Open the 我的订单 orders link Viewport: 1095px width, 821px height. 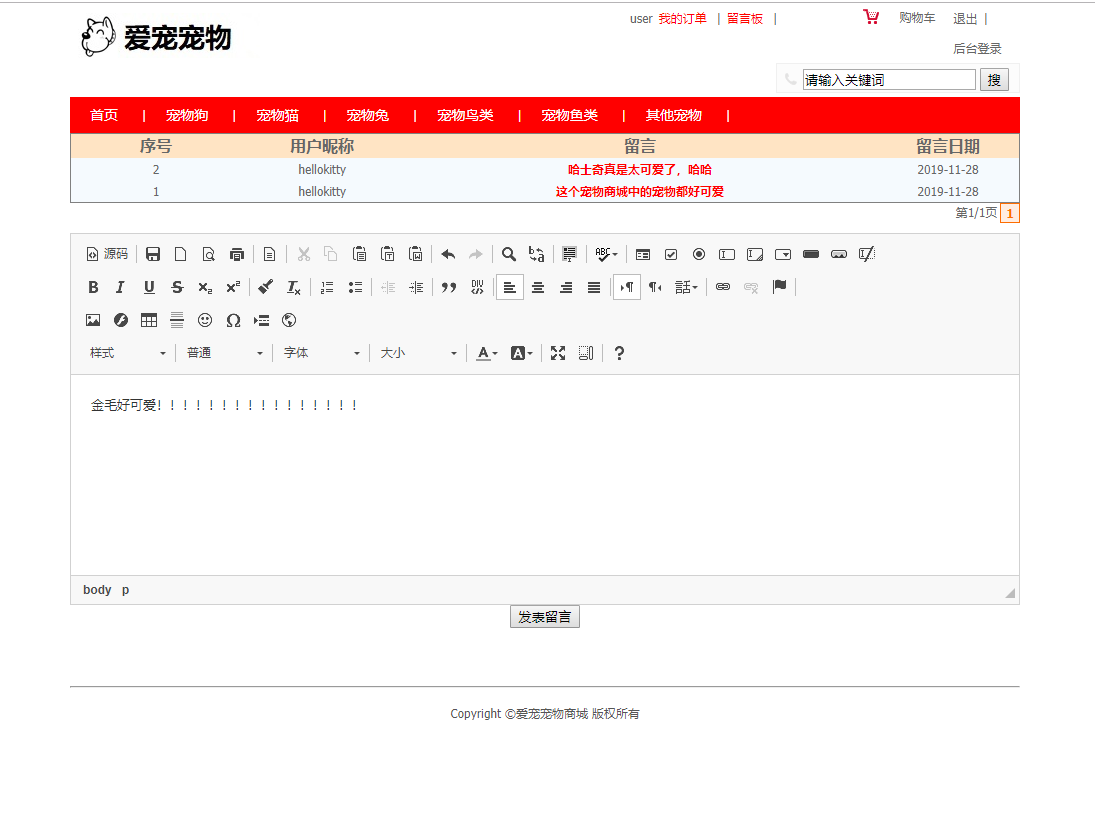click(685, 18)
